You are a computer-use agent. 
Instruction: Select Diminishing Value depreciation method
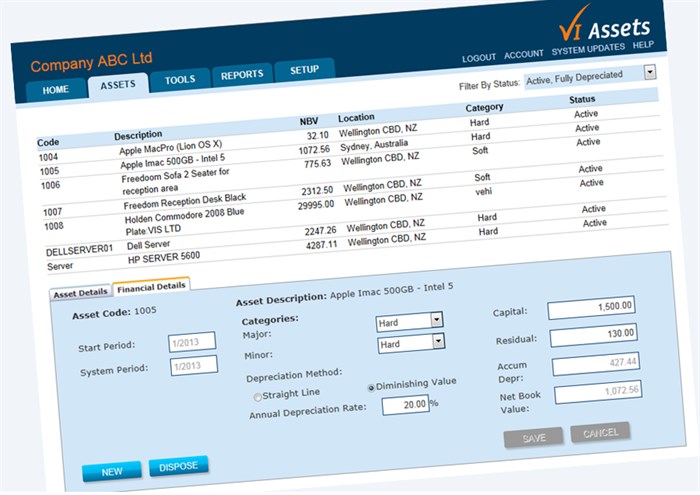pos(371,388)
